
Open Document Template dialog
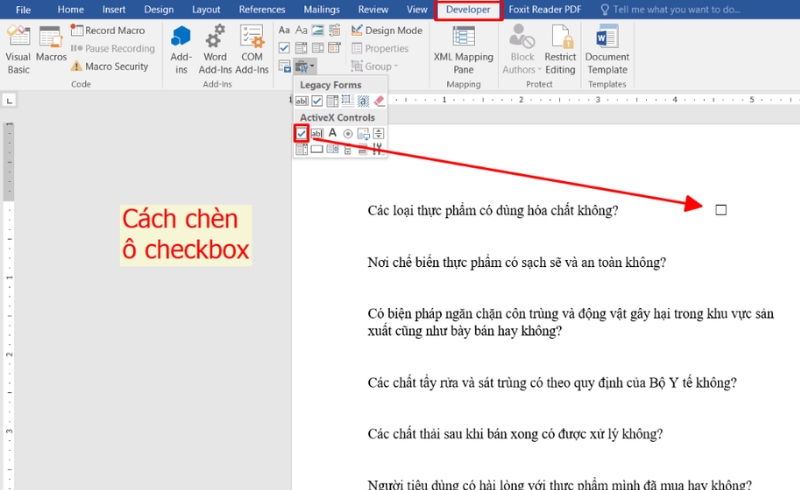point(607,49)
